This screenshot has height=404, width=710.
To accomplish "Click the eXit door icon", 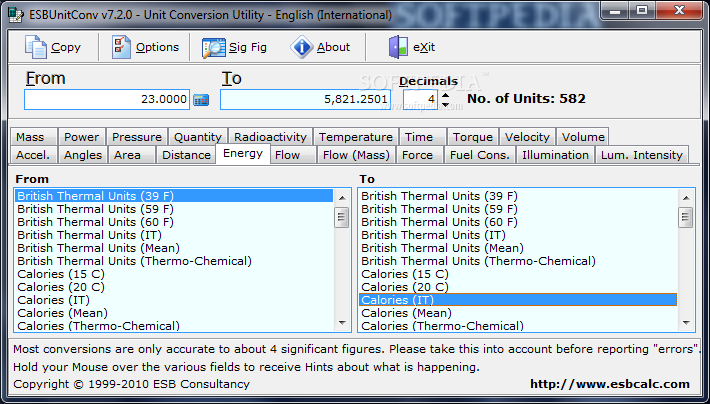I will click(398, 47).
